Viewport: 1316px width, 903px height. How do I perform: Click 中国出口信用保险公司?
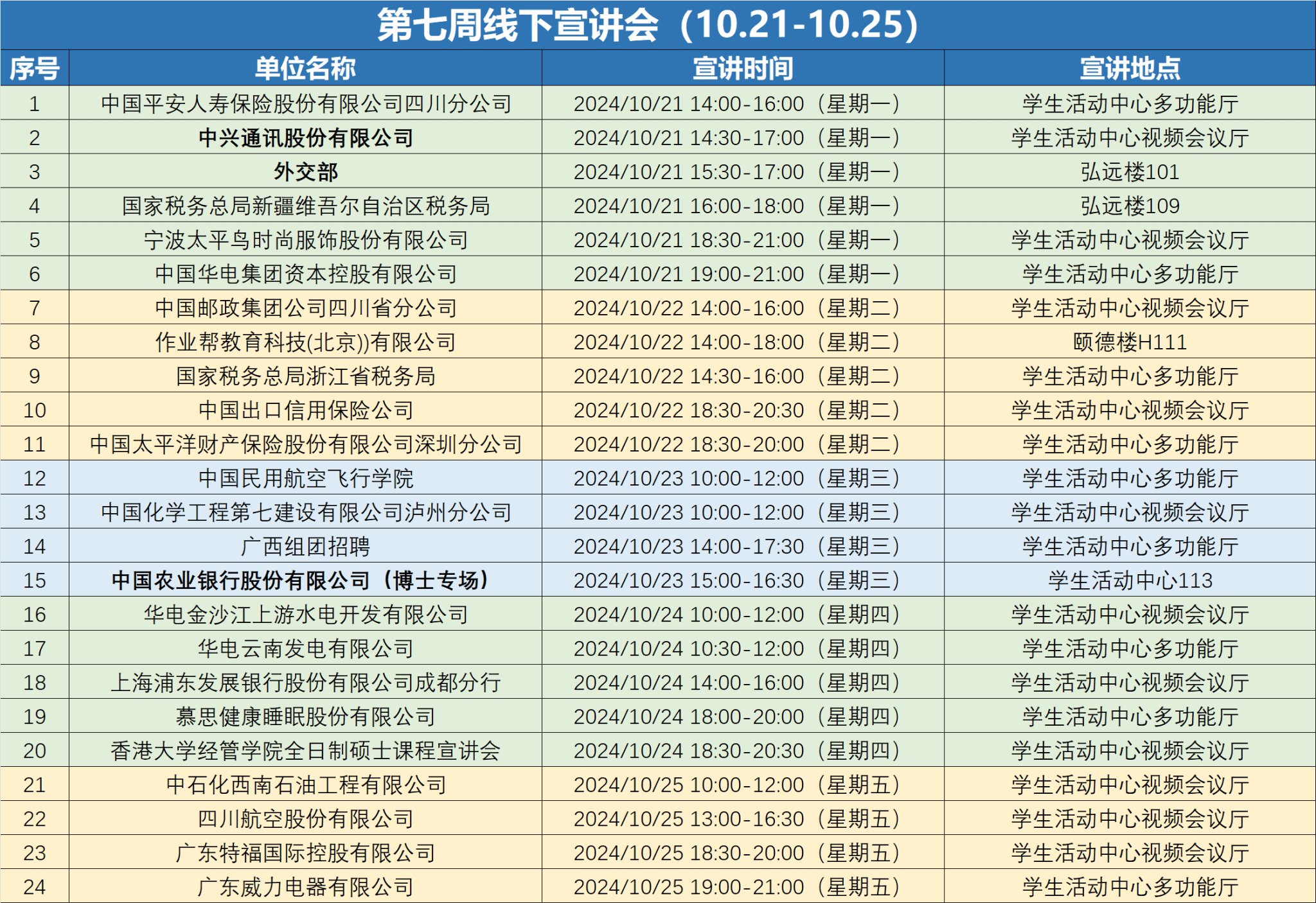[x=306, y=410]
